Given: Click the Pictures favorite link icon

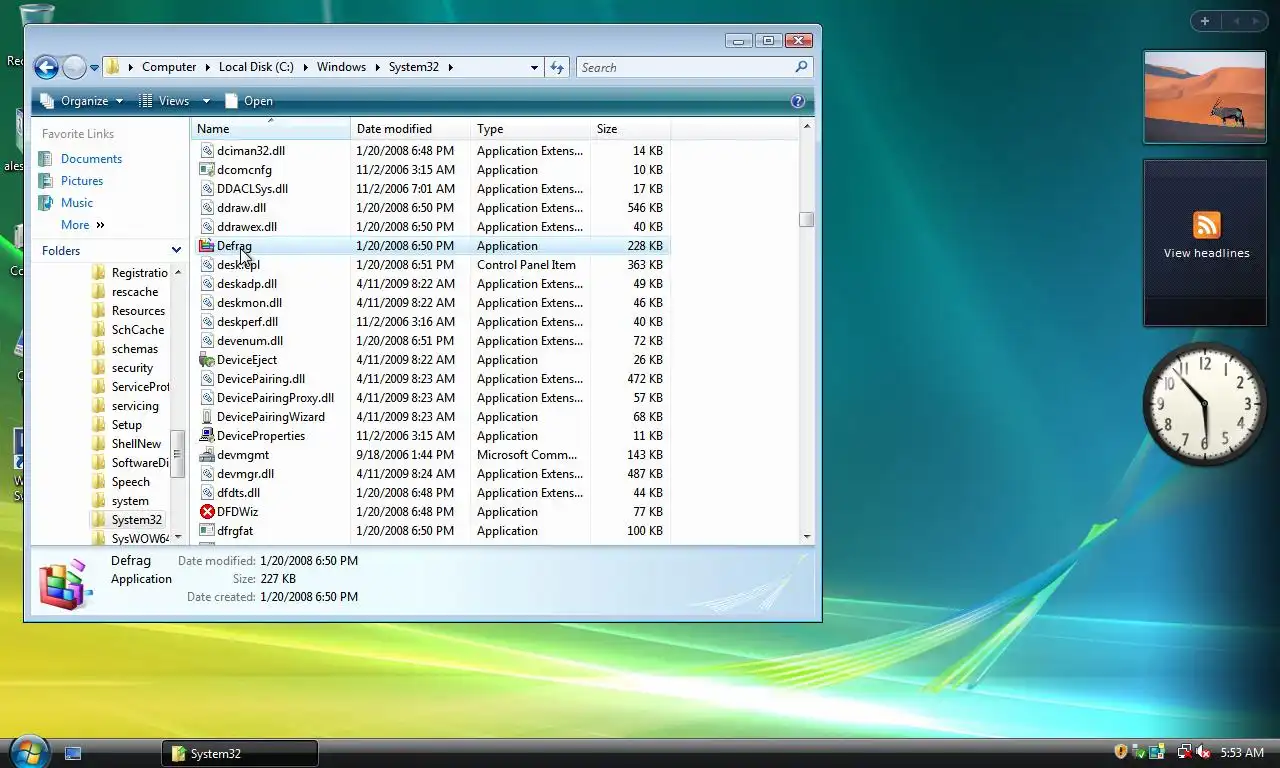Looking at the screenshot, I should tap(45, 181).
